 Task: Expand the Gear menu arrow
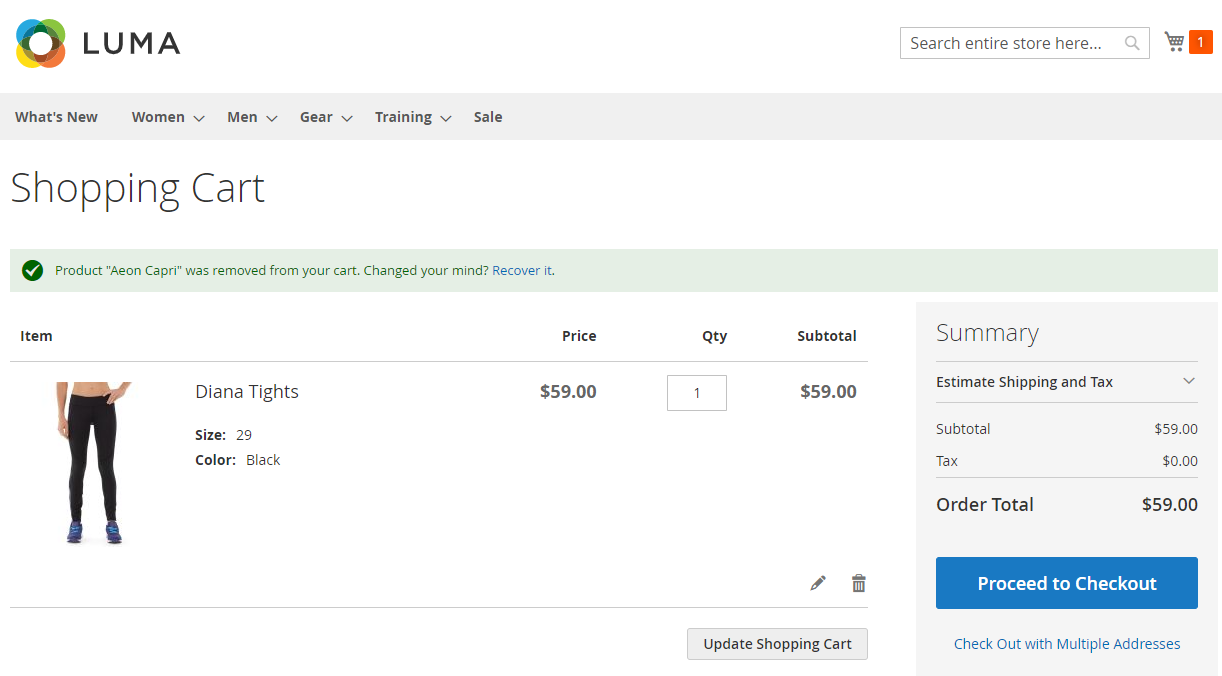(347, 118)
